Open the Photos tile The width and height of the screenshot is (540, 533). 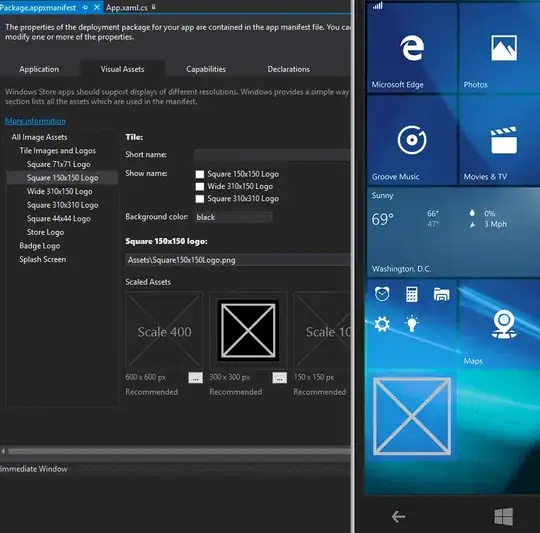click(x=499, y=48)
